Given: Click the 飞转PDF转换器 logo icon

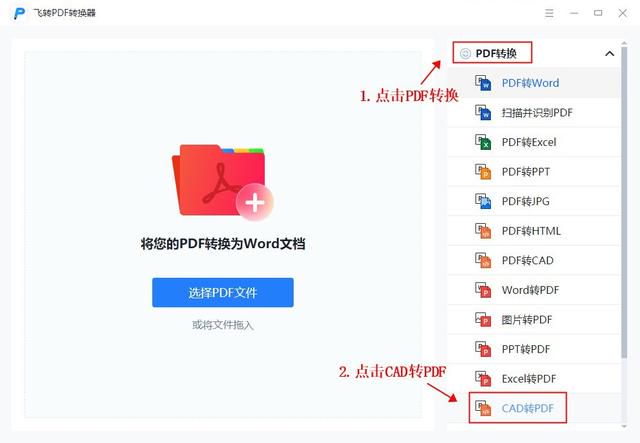Looking at the screenshot, I should 19,13.
